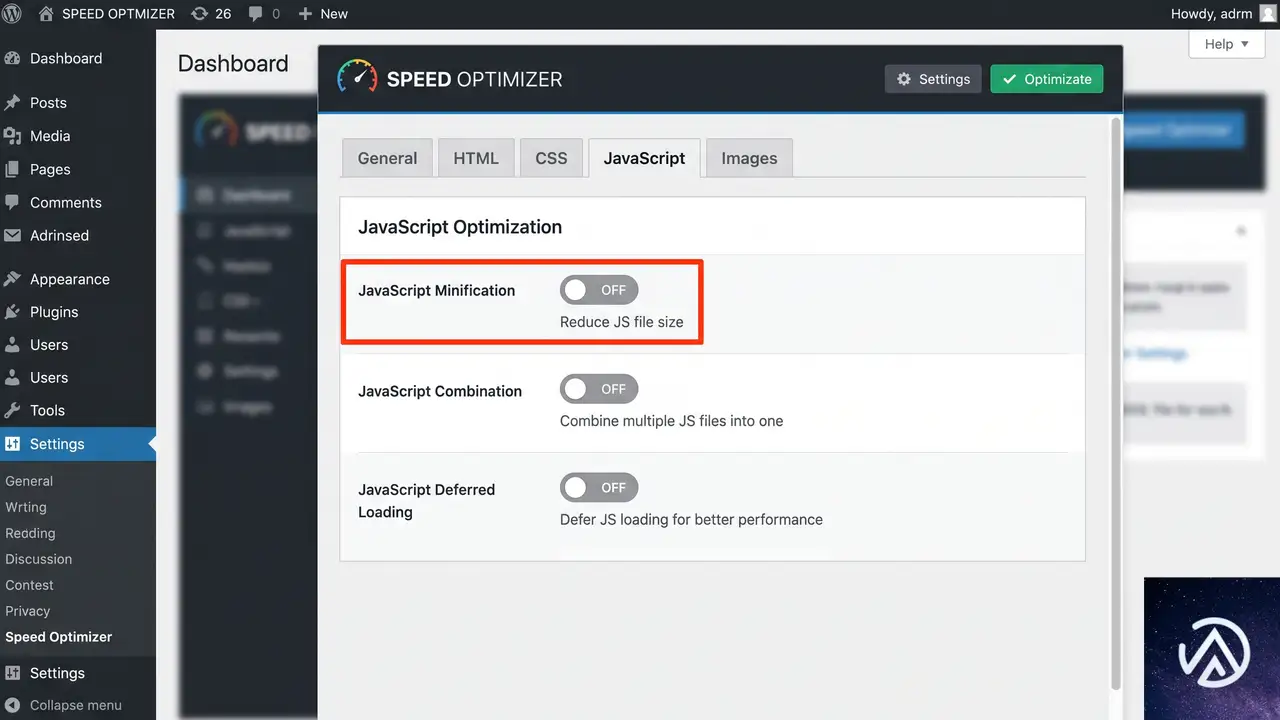1280x720 pixels.
Task: Enable the JavaScript Deferred Loading toggle
Action: [599, 487]
